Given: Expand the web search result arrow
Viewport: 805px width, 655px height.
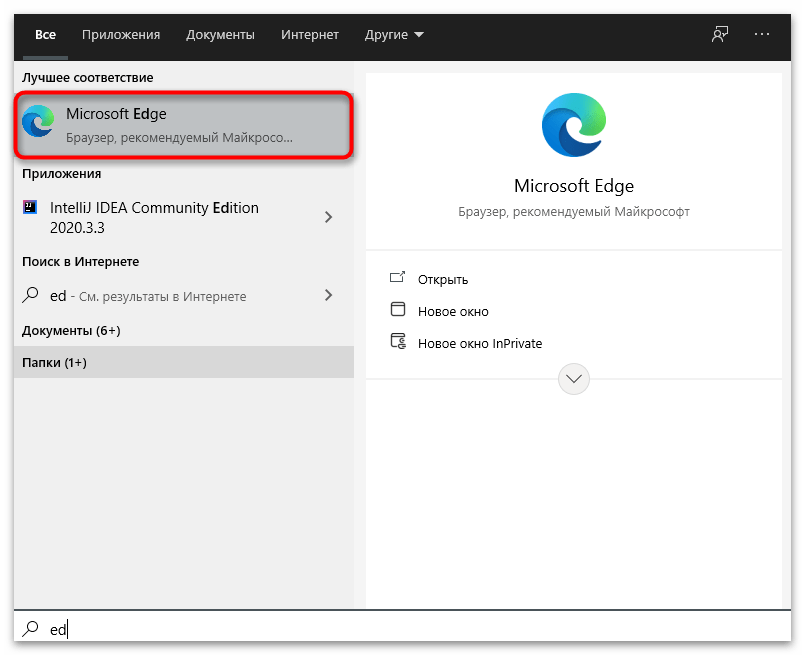Looking at the screenshot, I should tap(328, 296).
